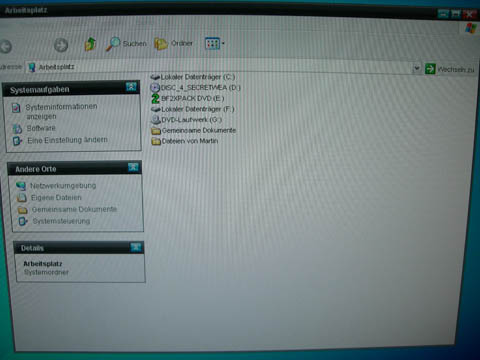Click the Arbeitsplatz address field
Screen dimensions: 480x360
(220, 68)
